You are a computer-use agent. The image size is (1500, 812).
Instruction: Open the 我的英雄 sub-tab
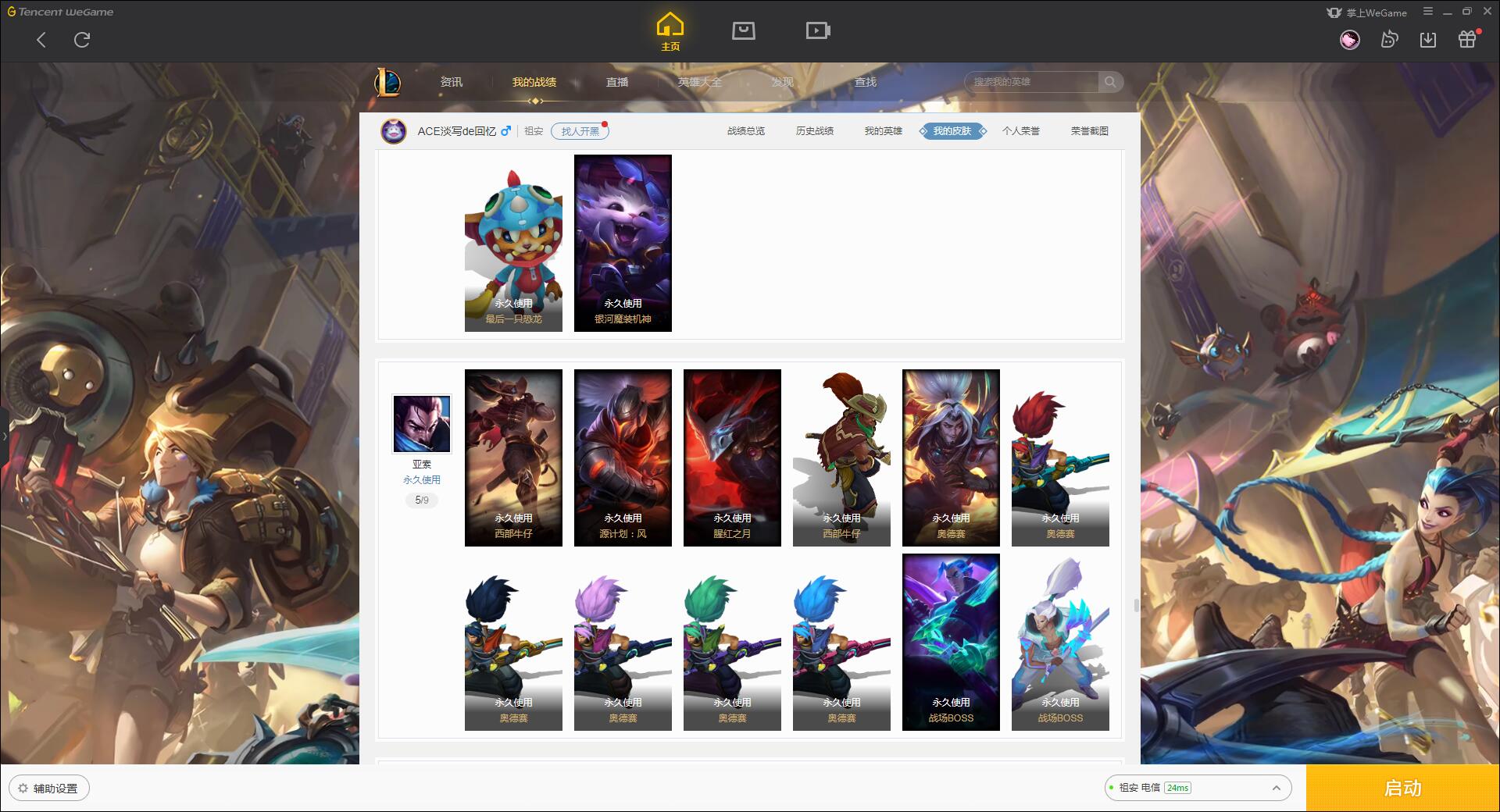pos(884,131)
